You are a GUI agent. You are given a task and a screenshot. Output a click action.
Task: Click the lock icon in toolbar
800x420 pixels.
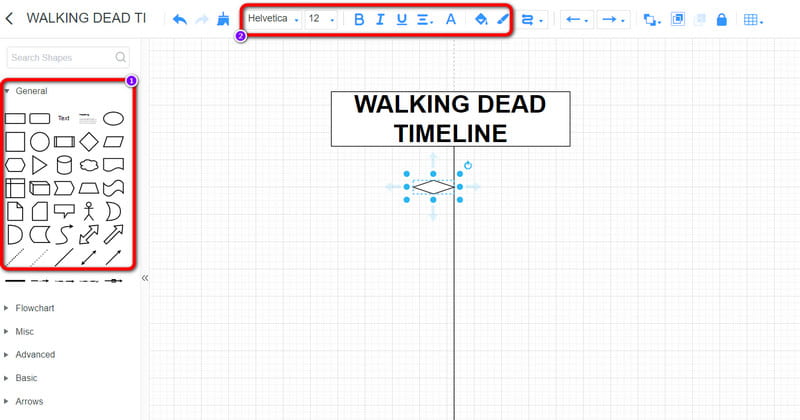(722, 19)
